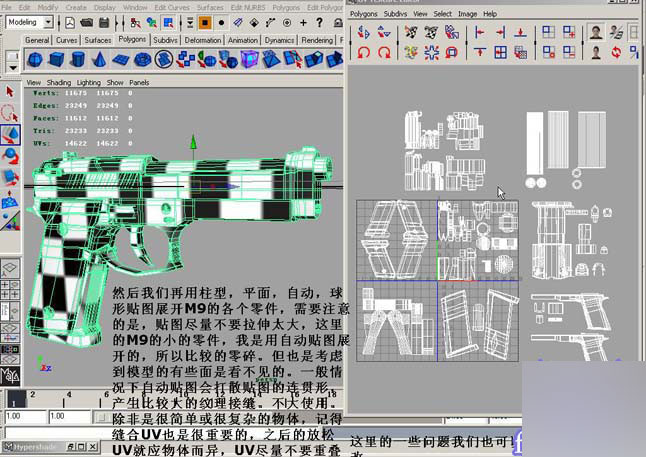Viewport: 646px width, 457px height.
Task: Click the blue four-arrow layout UVs icon
Action: [431, 52]
